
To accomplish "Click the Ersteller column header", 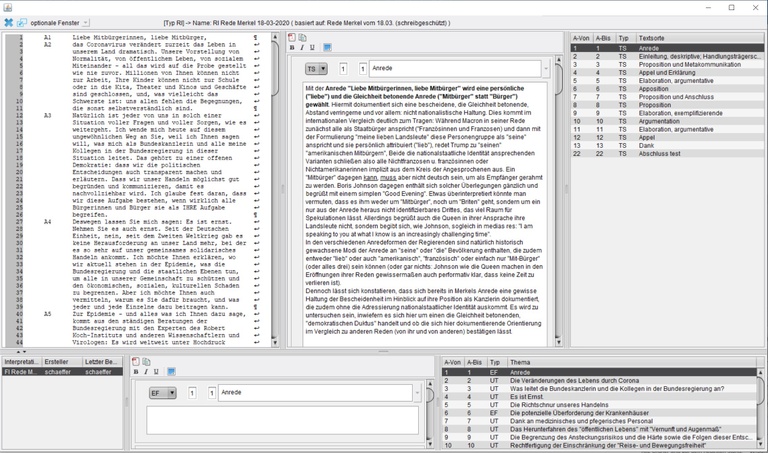I will (x=62, y=362).
